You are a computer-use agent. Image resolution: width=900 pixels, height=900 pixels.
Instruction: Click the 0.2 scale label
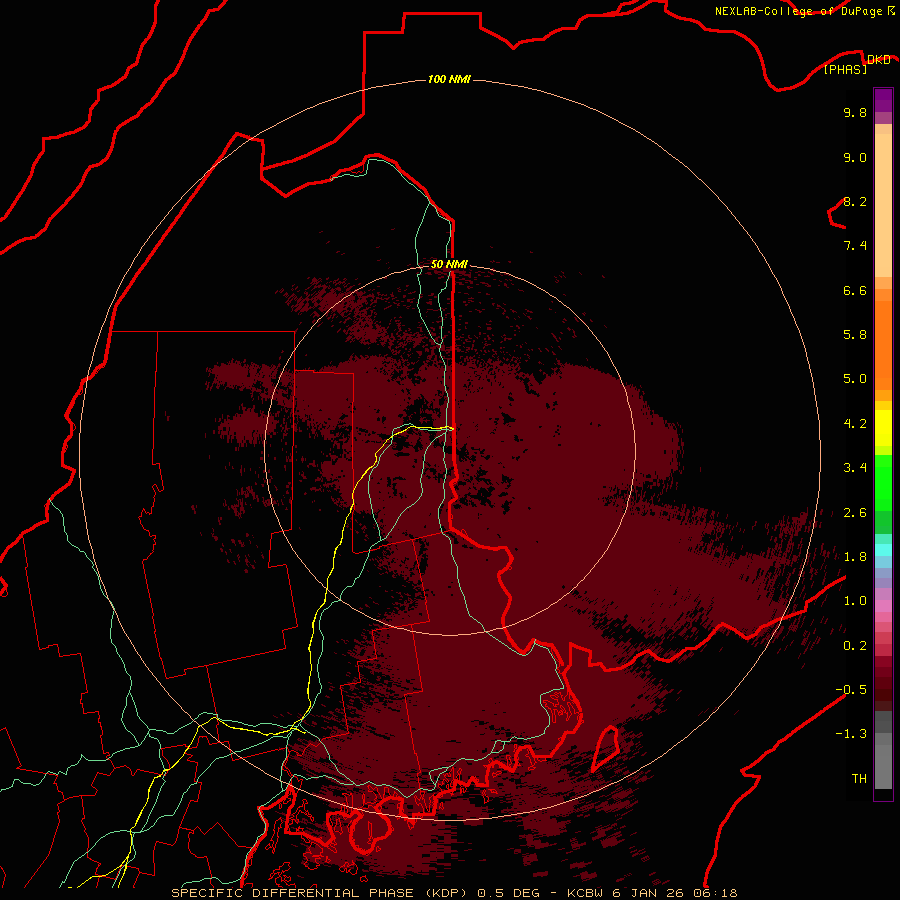(x=855, y=646)
